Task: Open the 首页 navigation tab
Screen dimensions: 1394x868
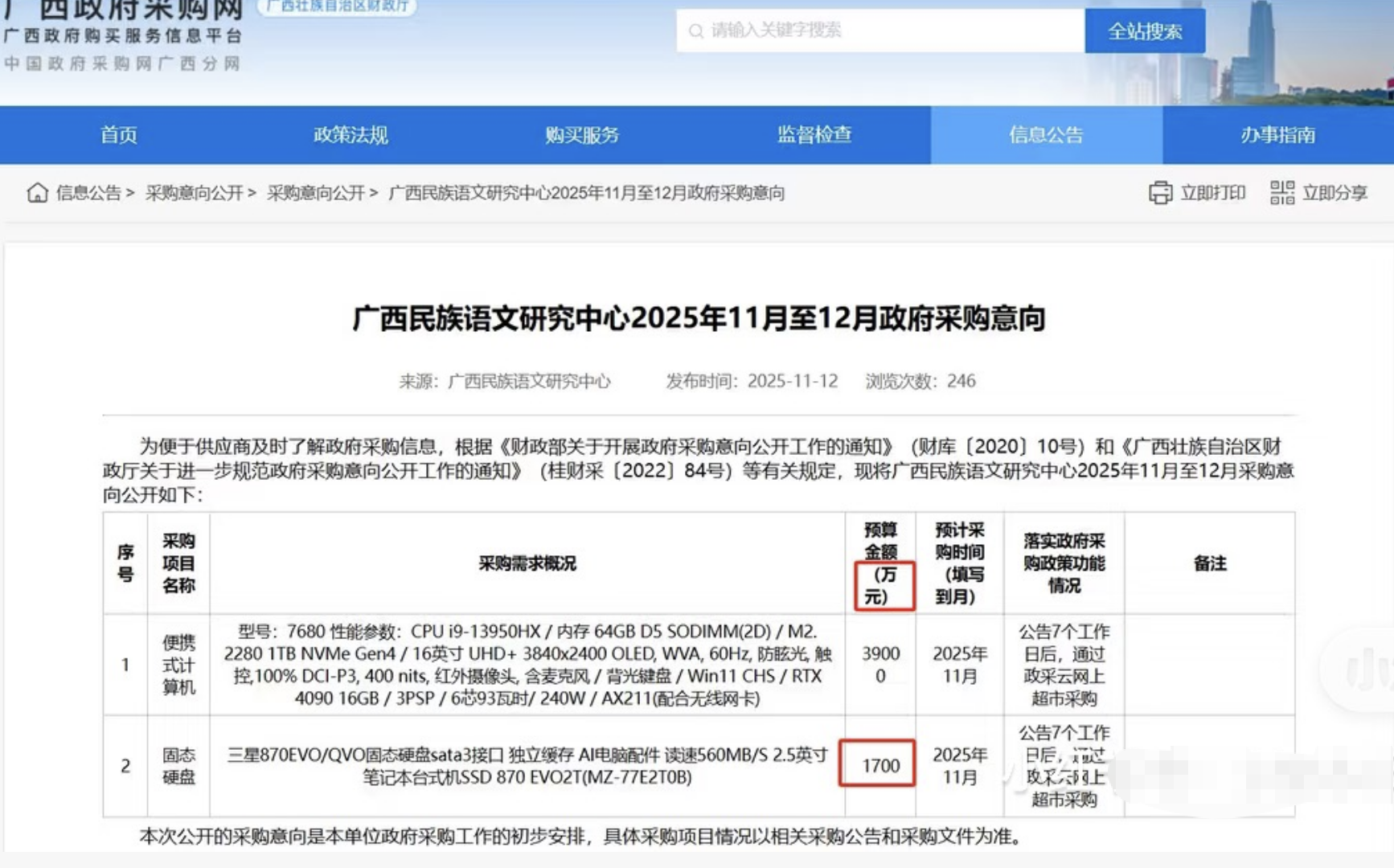Action: pyautogui.click(x=118, y=135)
